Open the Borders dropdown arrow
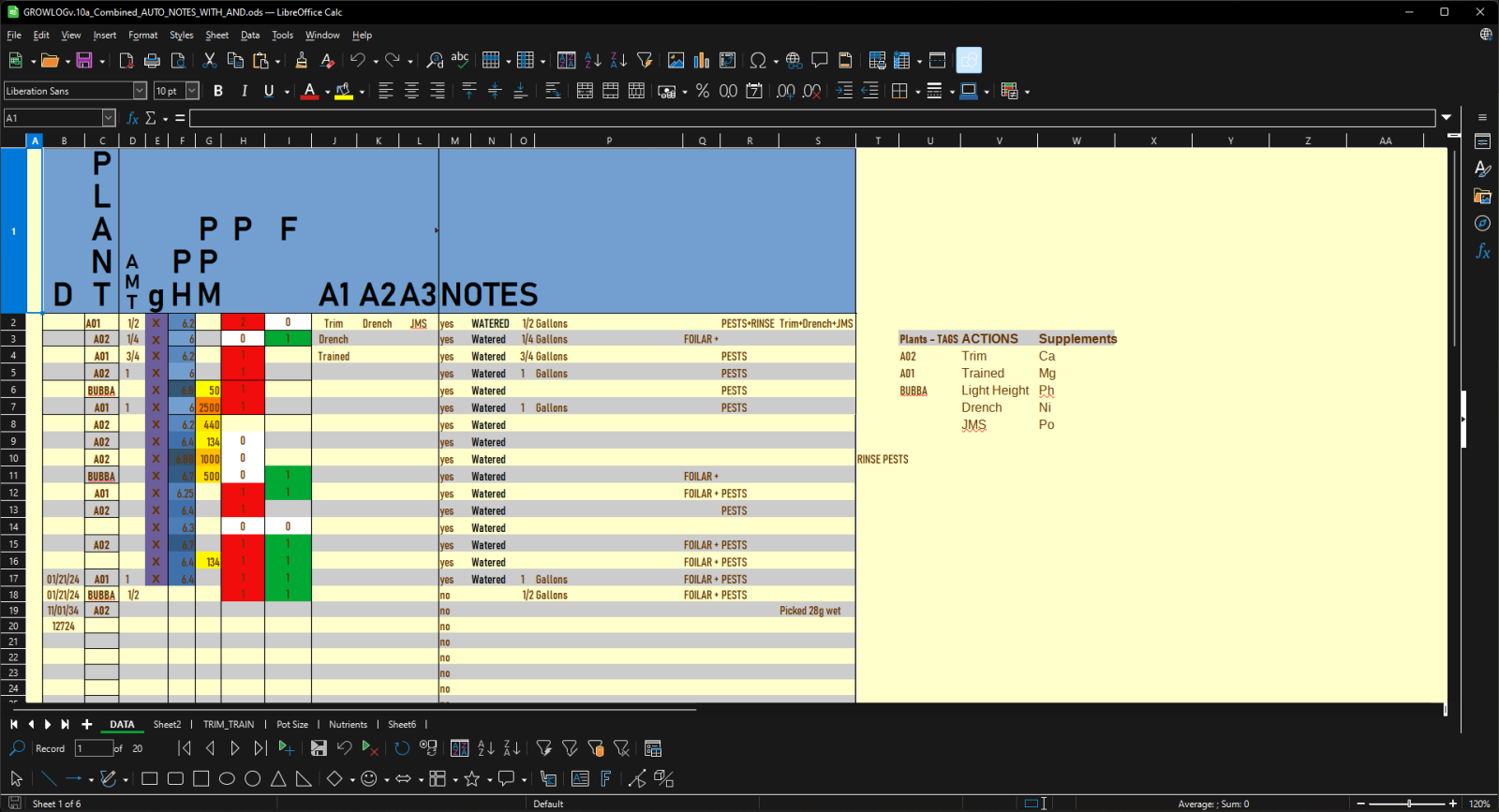The image size is (1499, 812). (917, 92)
